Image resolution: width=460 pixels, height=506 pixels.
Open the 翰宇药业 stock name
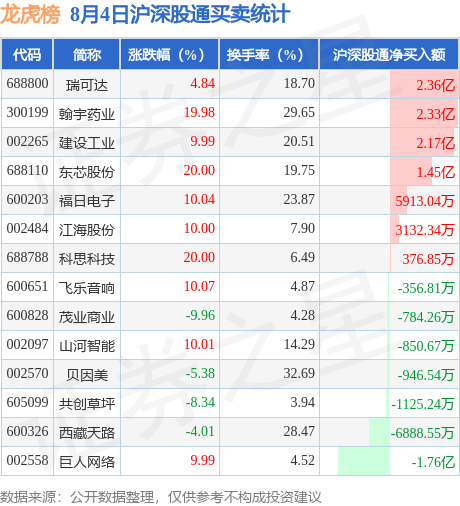coord(87,114)
